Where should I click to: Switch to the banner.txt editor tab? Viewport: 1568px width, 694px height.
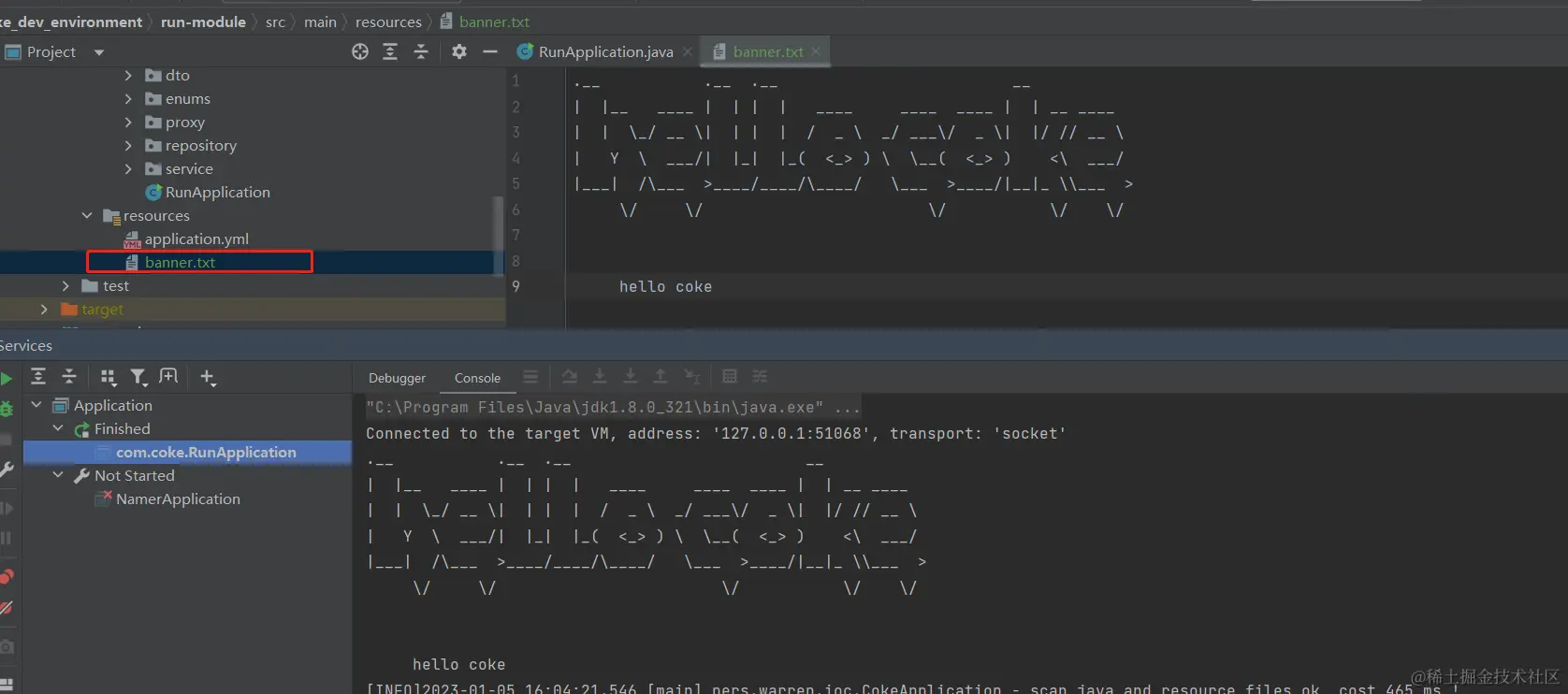(x=766, y=51)
